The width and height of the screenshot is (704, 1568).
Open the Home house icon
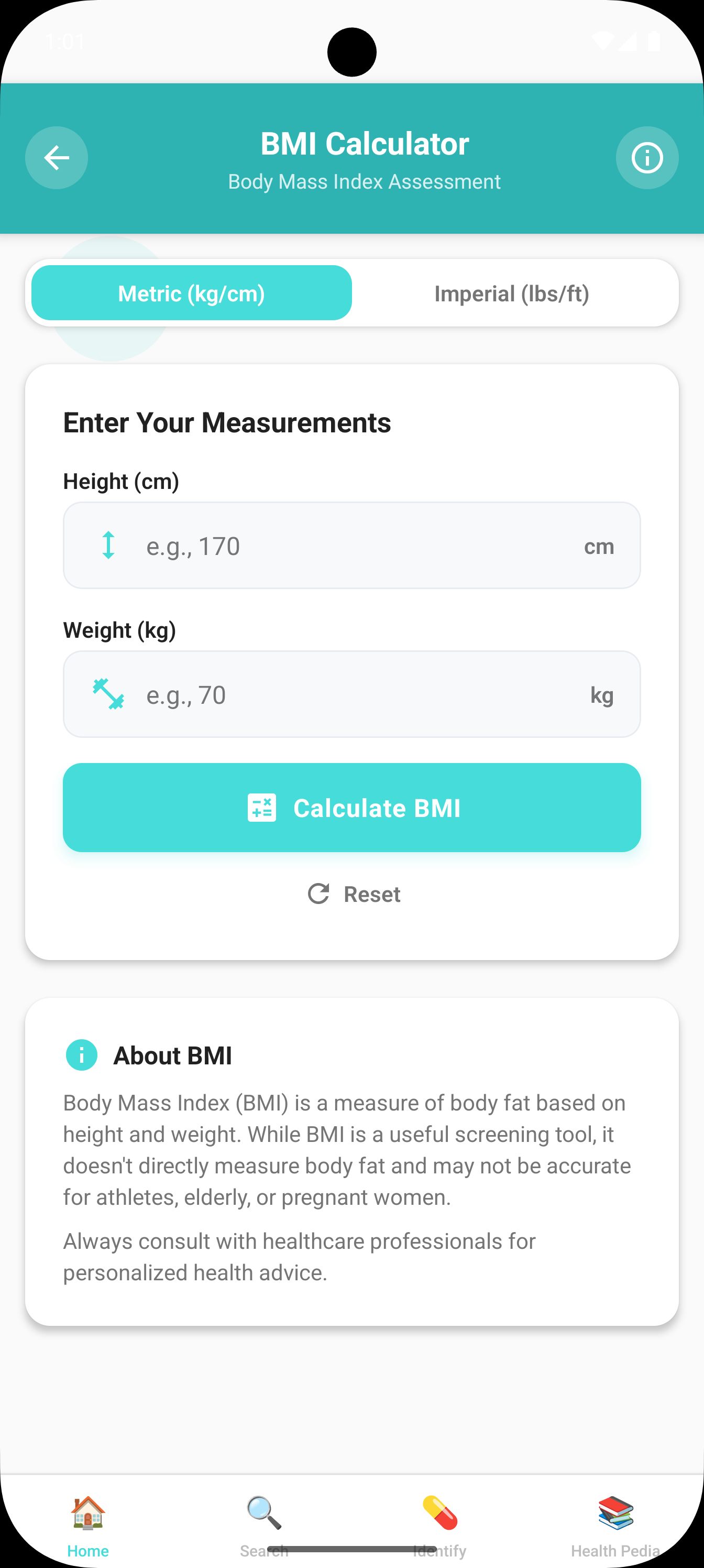pos(88,1513)
